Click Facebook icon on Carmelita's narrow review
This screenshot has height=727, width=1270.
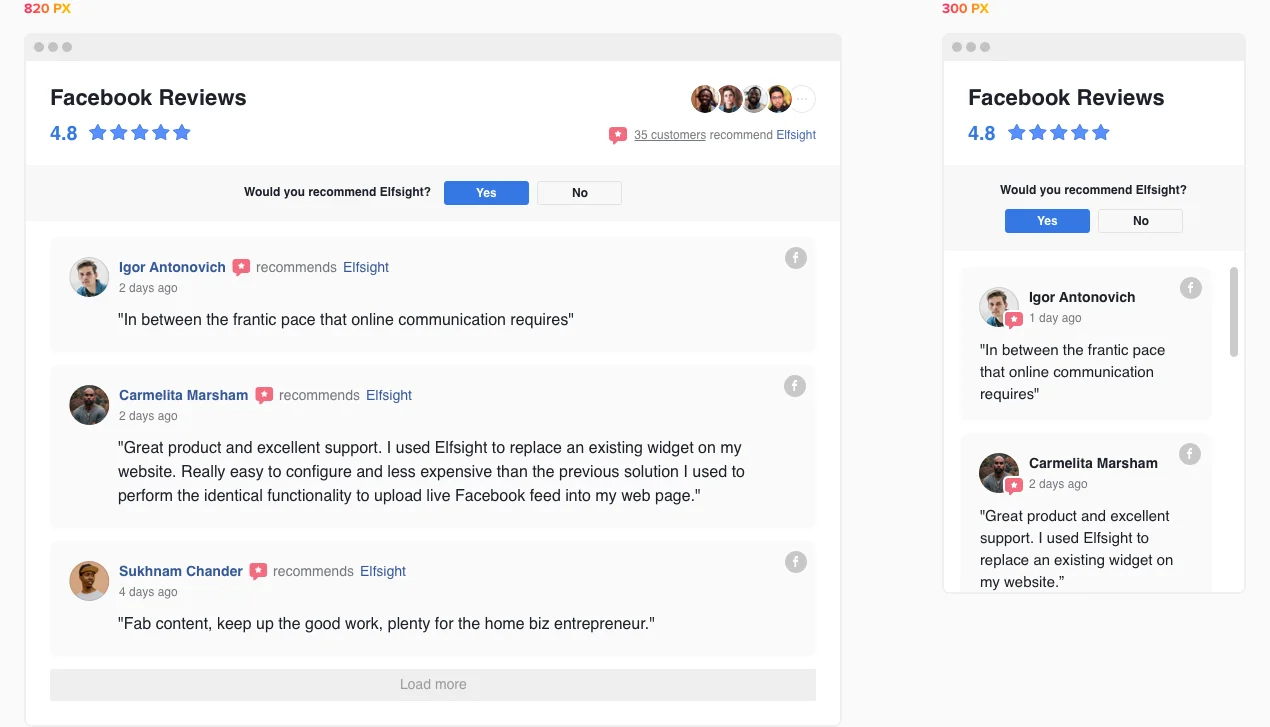point(1190,454)
